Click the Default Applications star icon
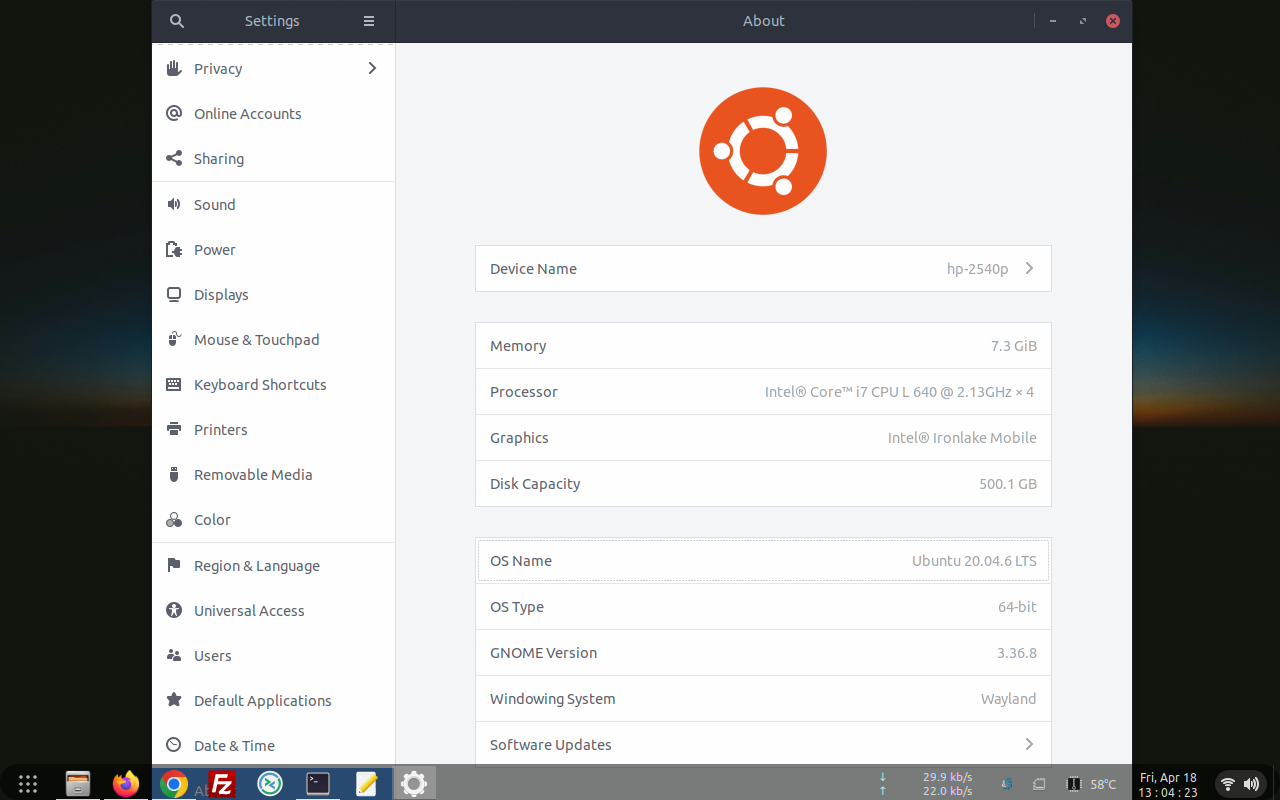The image size is (1280, 800). click(174, 700)
